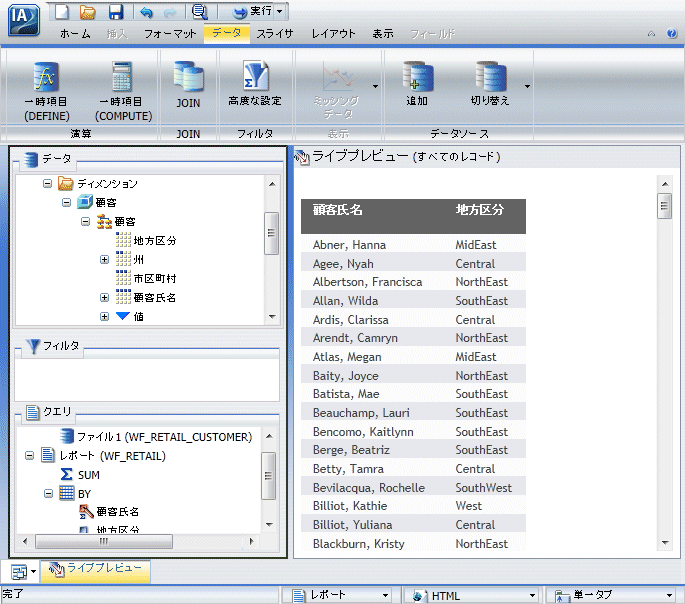Open the 表示 ribbon tab
The width and height of the screenshot is (685, 604).
click(x=383, y=34)
